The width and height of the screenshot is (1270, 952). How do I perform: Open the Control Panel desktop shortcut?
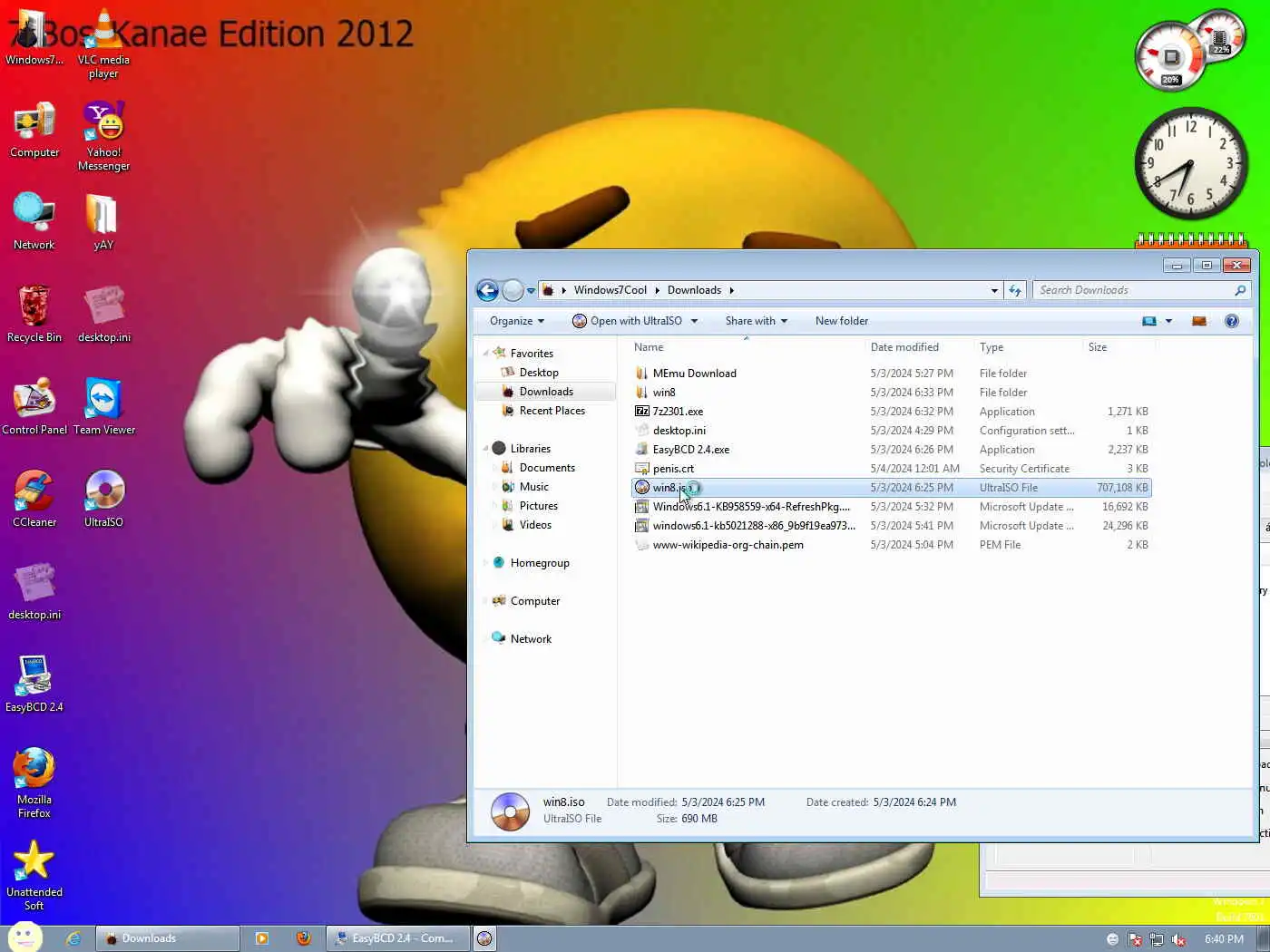[34, 407]
